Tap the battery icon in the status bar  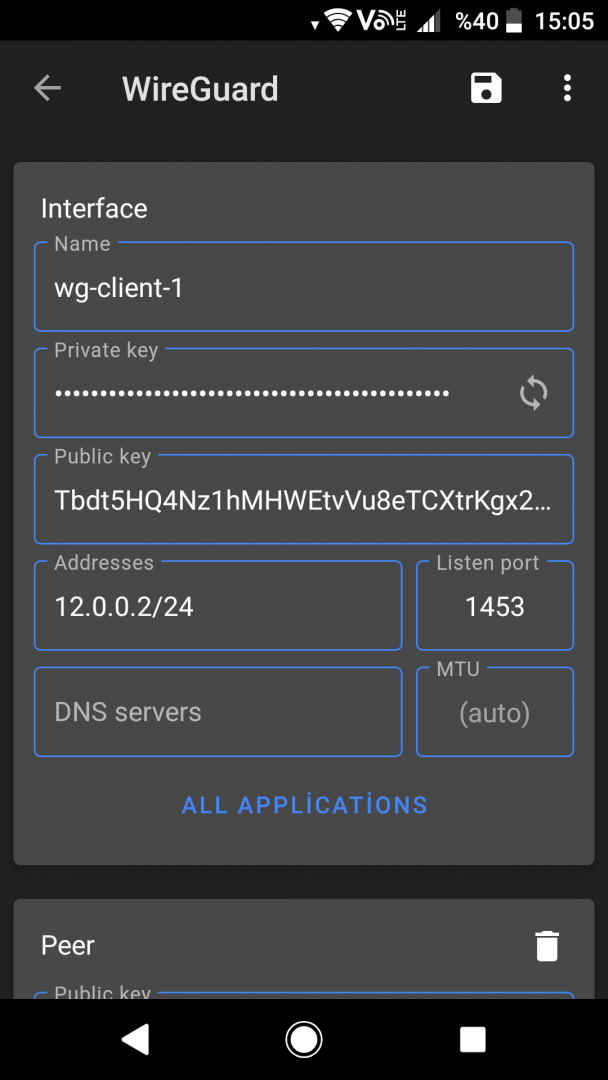(x=514, y=20)
